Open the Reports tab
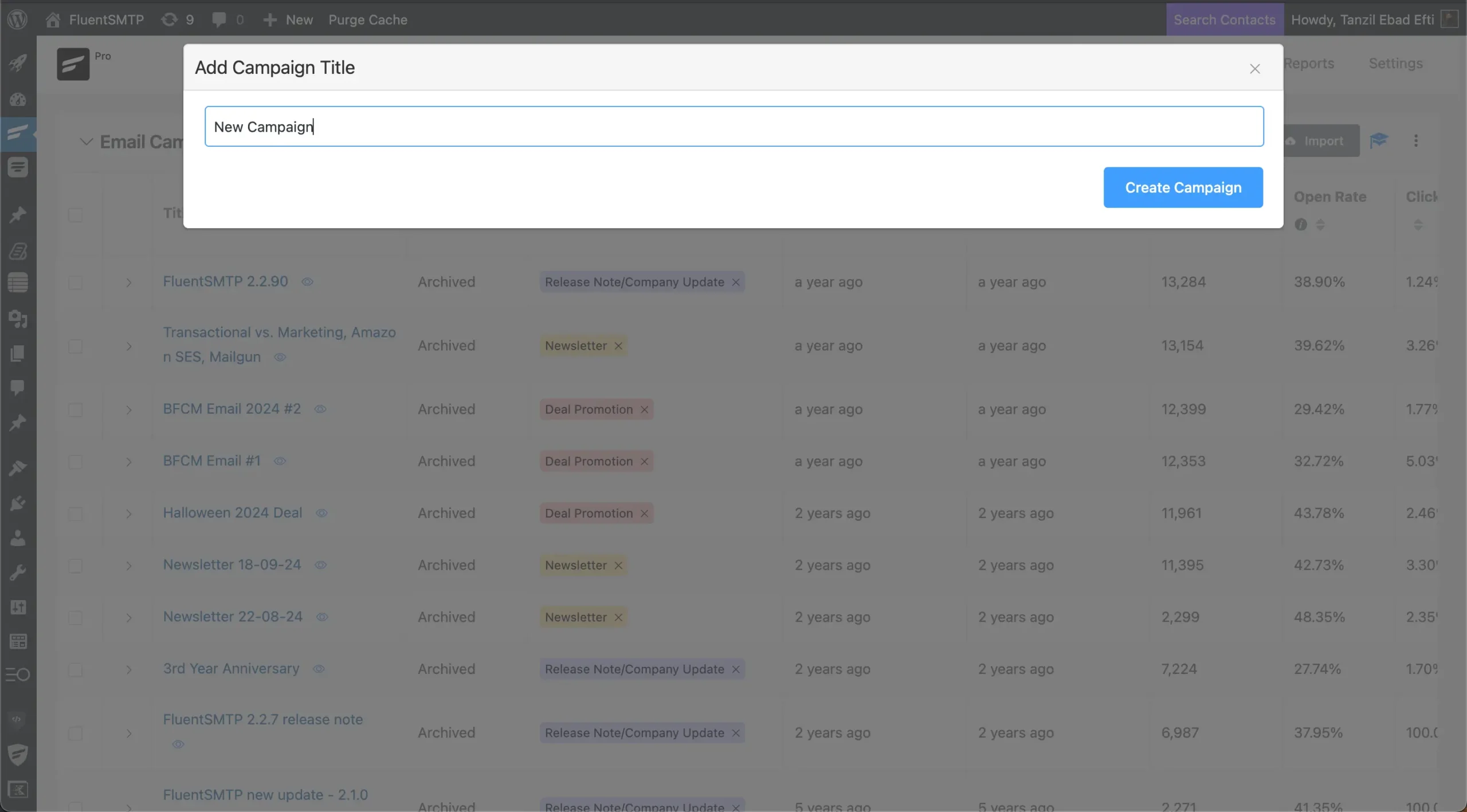Viewport: 1467px width, 812px height. [1309, 64]
